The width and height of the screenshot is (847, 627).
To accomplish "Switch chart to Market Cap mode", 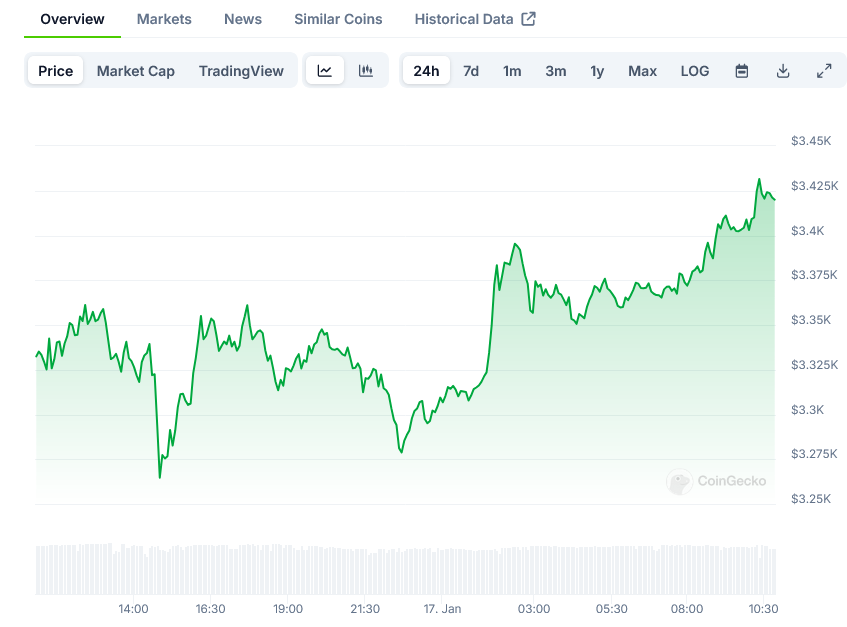I will point(136,71).
